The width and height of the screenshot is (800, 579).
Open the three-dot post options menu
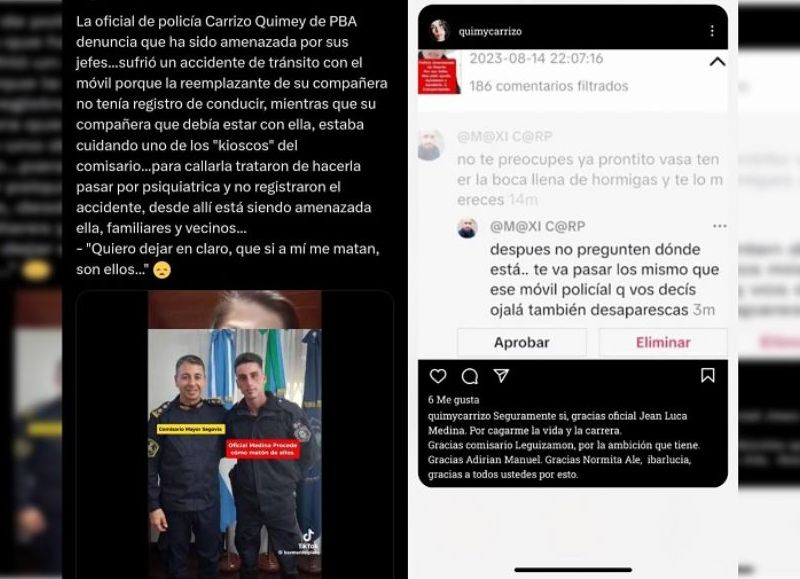pyautogui.click(x=712, y=31)
